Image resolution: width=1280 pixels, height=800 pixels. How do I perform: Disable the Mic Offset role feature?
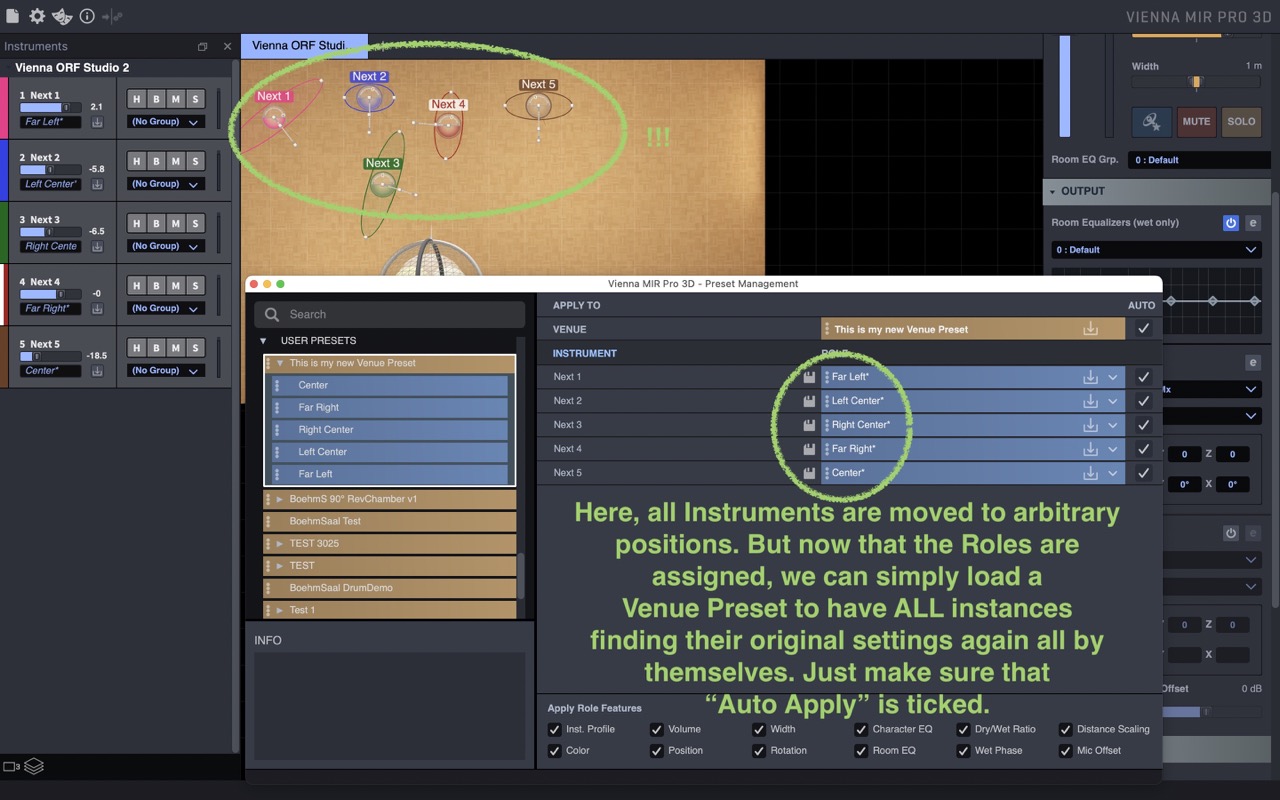pos(1065,751)
